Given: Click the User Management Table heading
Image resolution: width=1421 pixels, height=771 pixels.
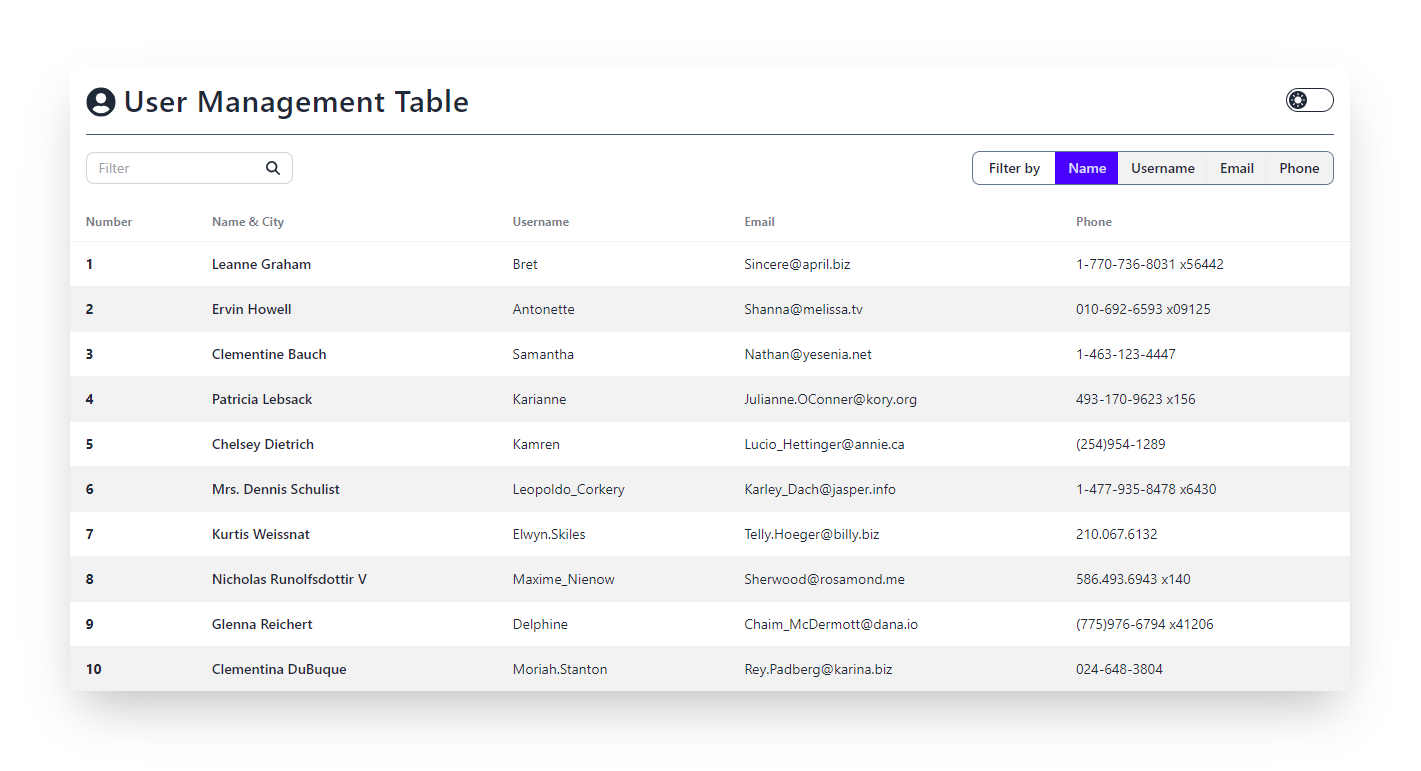Looking at the screenshot, I should pos(296,102).
